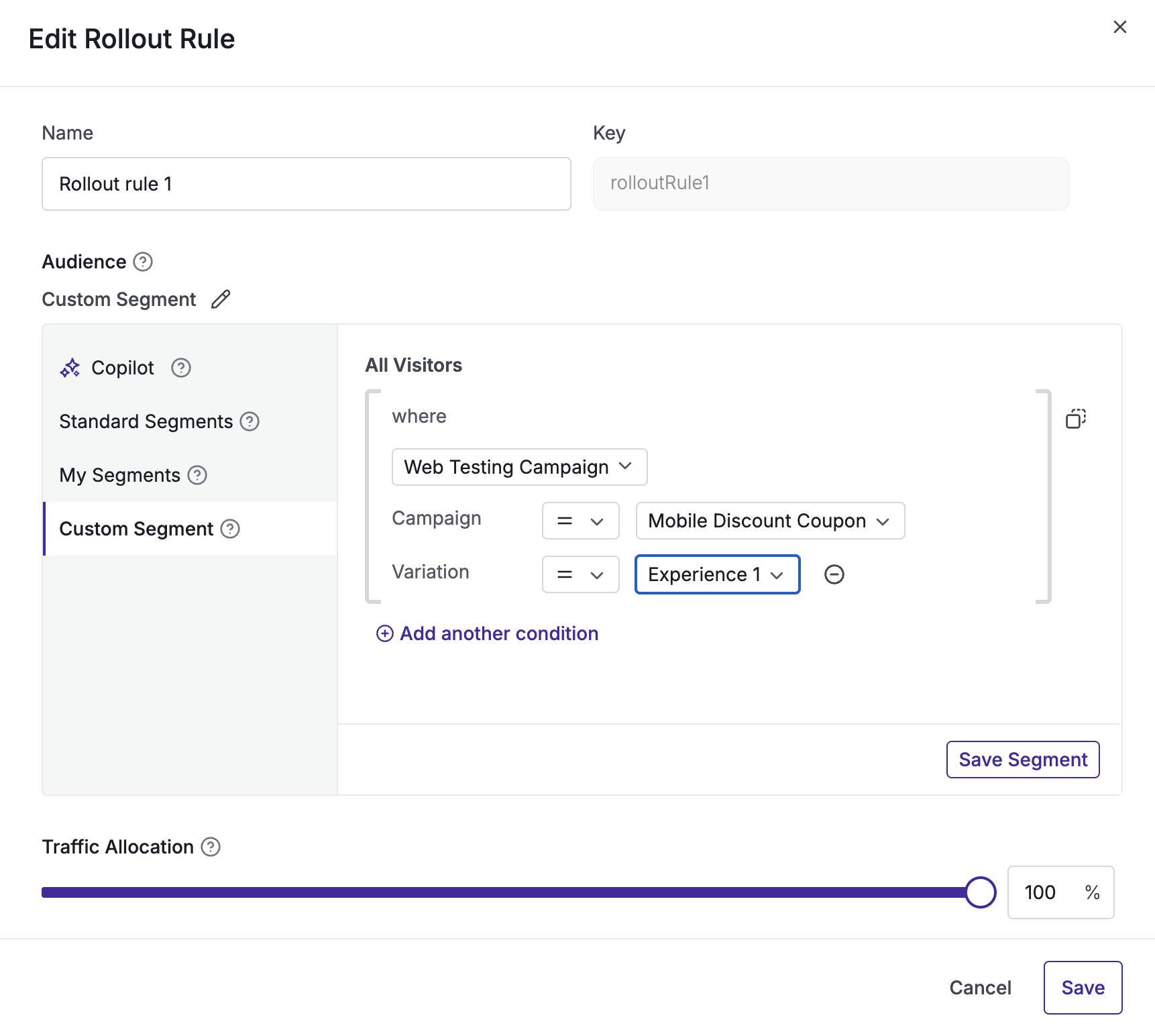Click the traffic percentage input
The image size is (1155, 1036).
coord(1061,892)
